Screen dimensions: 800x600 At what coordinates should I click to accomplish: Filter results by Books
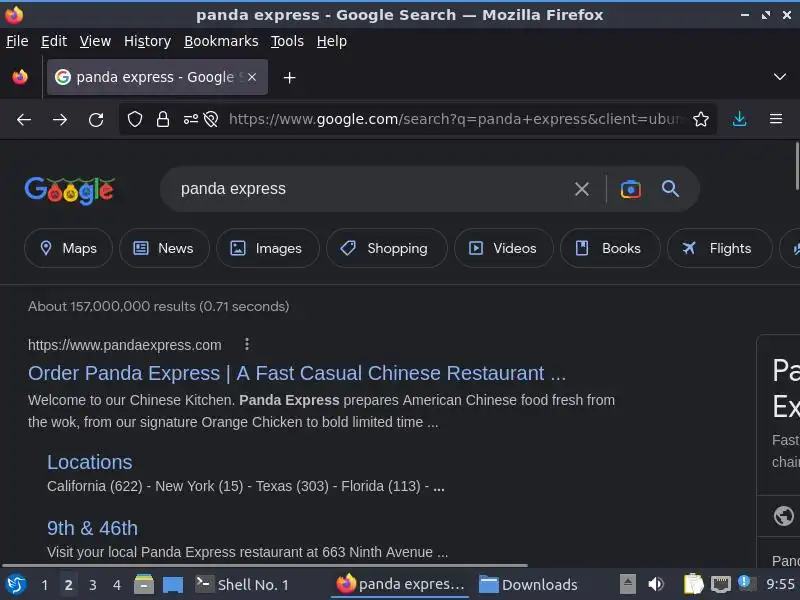pyautogui.click(x=610, y=248)
